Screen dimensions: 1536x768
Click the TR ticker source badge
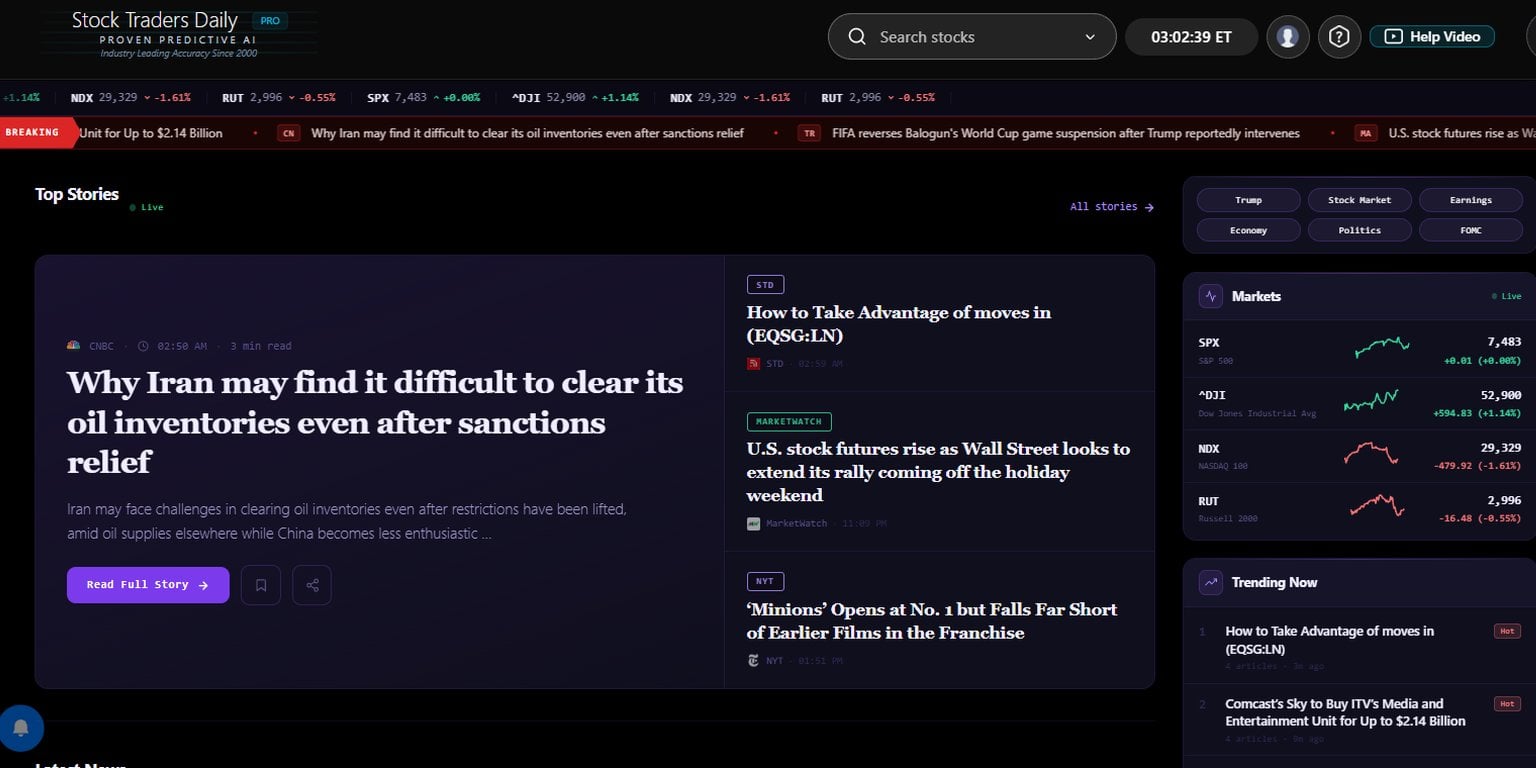809,133
